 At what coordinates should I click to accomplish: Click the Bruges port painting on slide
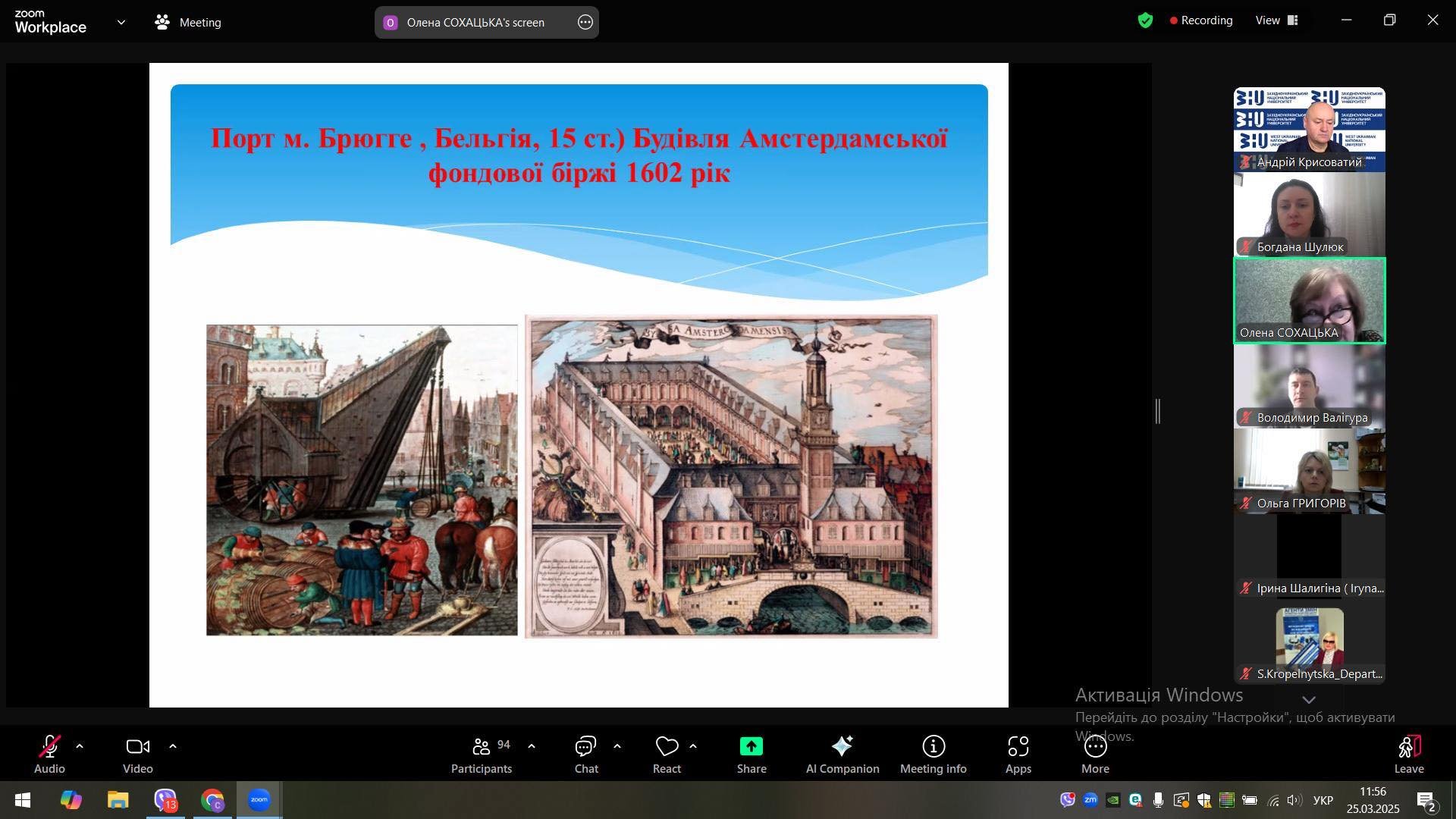362,480
